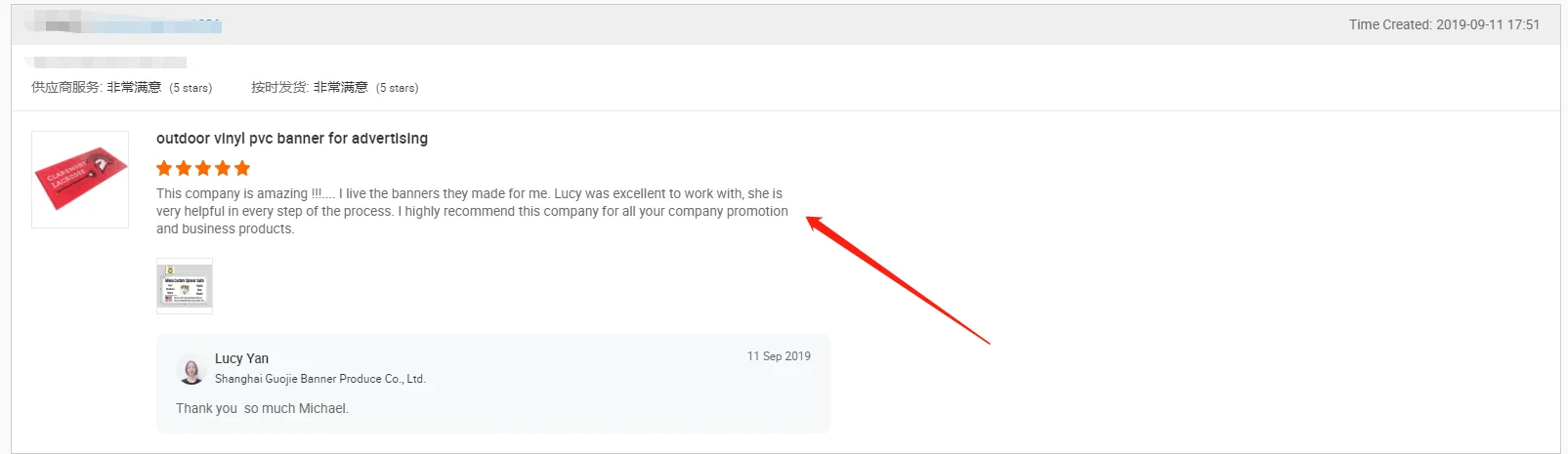
Task: Click the Time Created timestamp
Action: coord(1444,24)
